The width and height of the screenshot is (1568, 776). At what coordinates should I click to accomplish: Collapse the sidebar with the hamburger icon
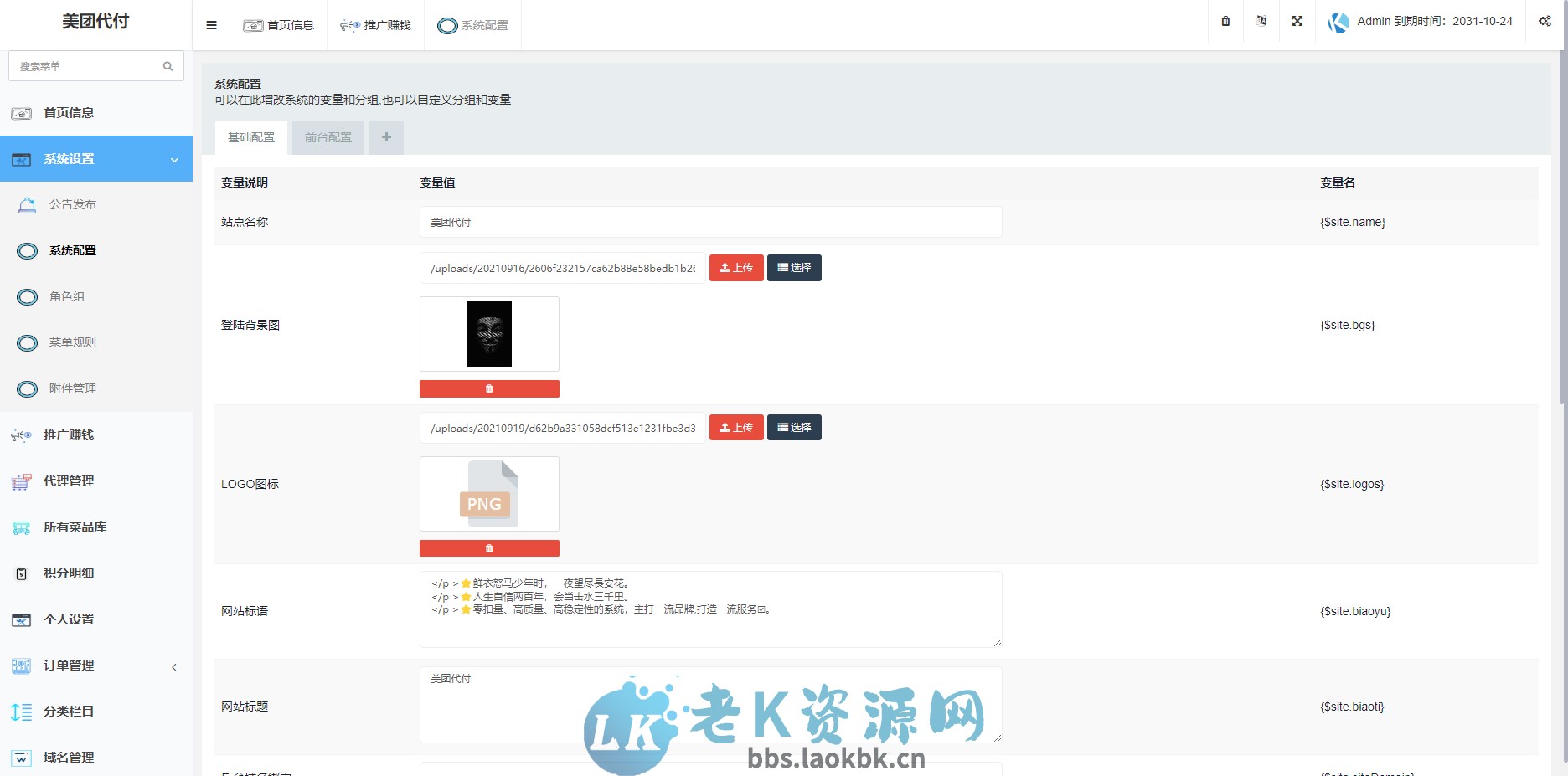click(211, 24)
